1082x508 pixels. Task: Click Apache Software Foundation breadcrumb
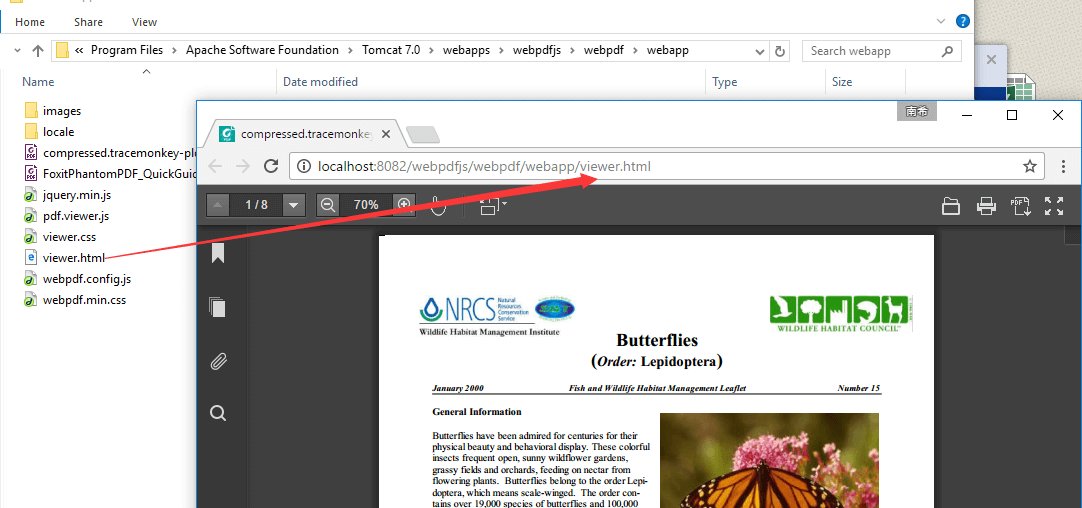(x=262, y=50)
